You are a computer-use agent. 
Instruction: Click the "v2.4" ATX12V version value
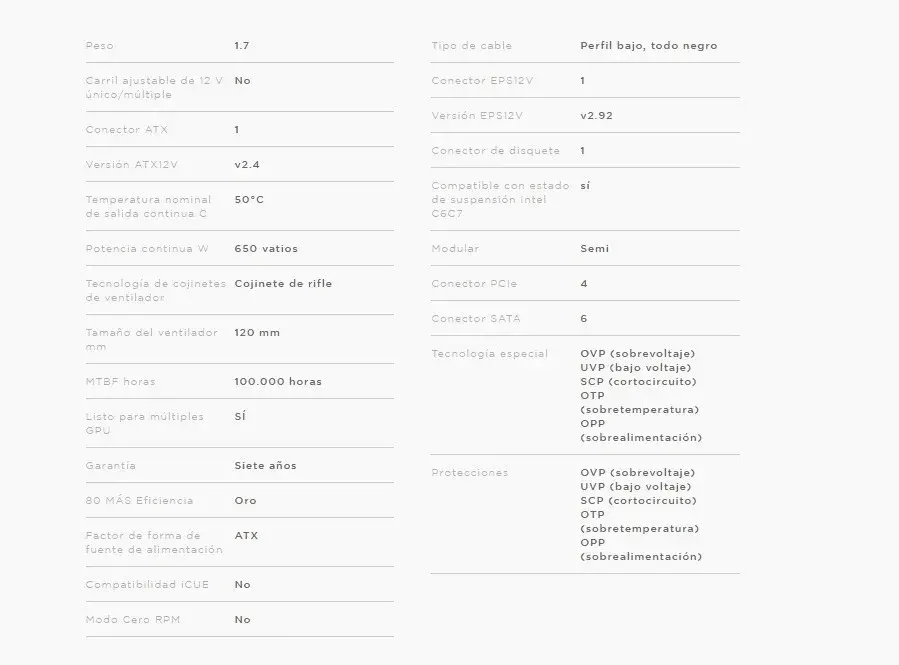247,165
